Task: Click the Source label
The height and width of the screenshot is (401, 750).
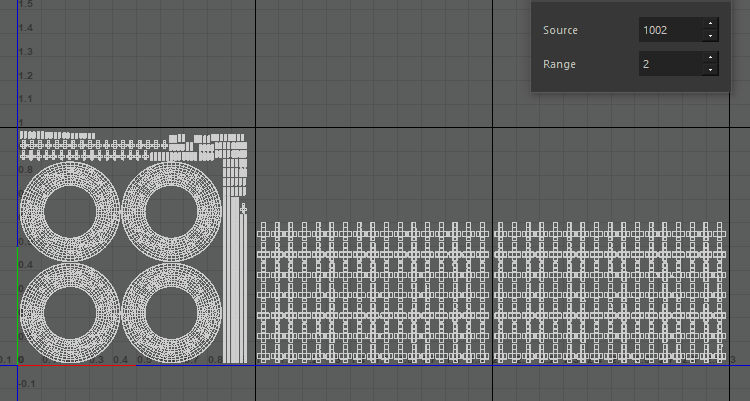Action: click(x=561, y=30)
